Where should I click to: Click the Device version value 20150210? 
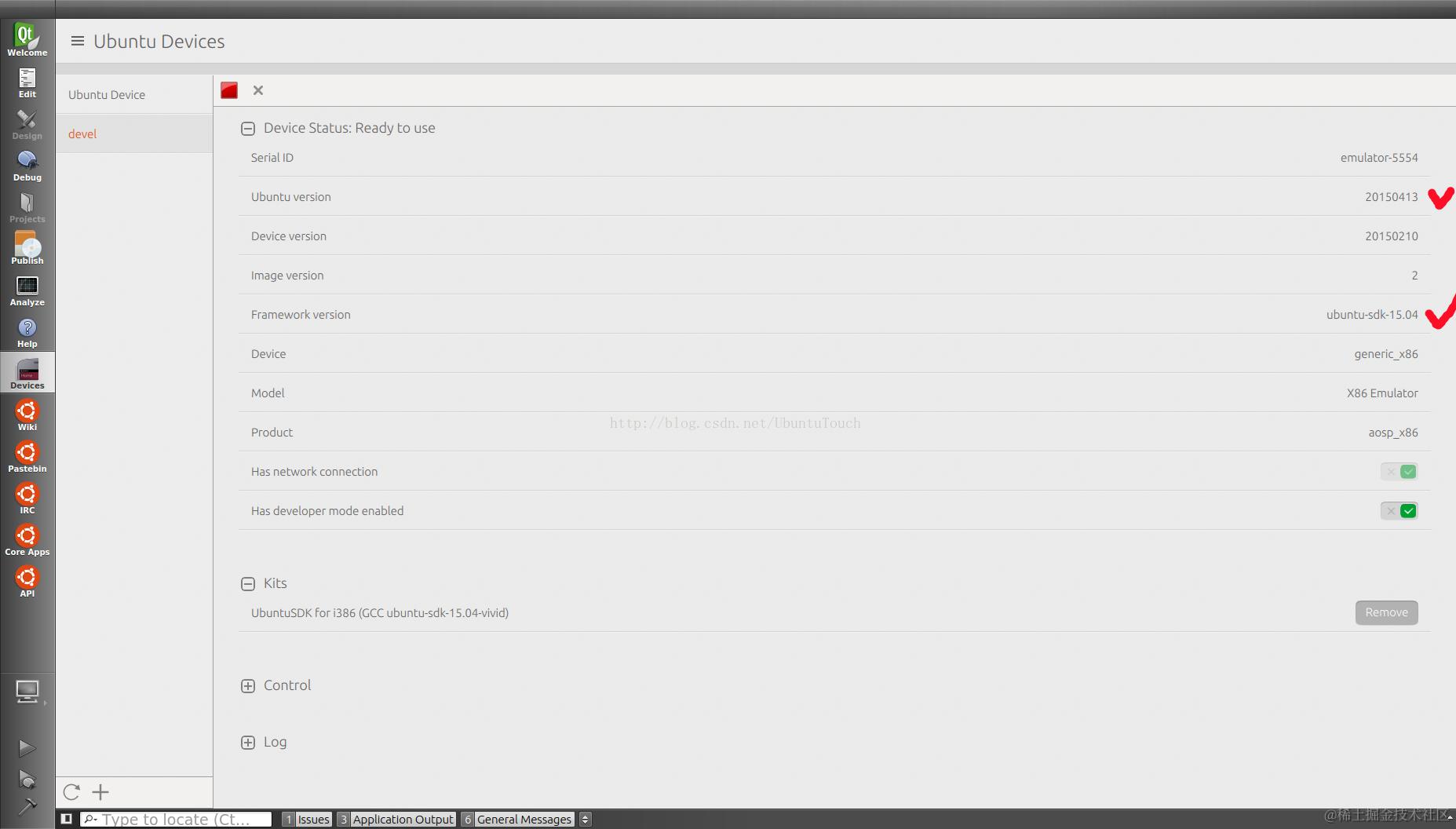point(1391,236)
